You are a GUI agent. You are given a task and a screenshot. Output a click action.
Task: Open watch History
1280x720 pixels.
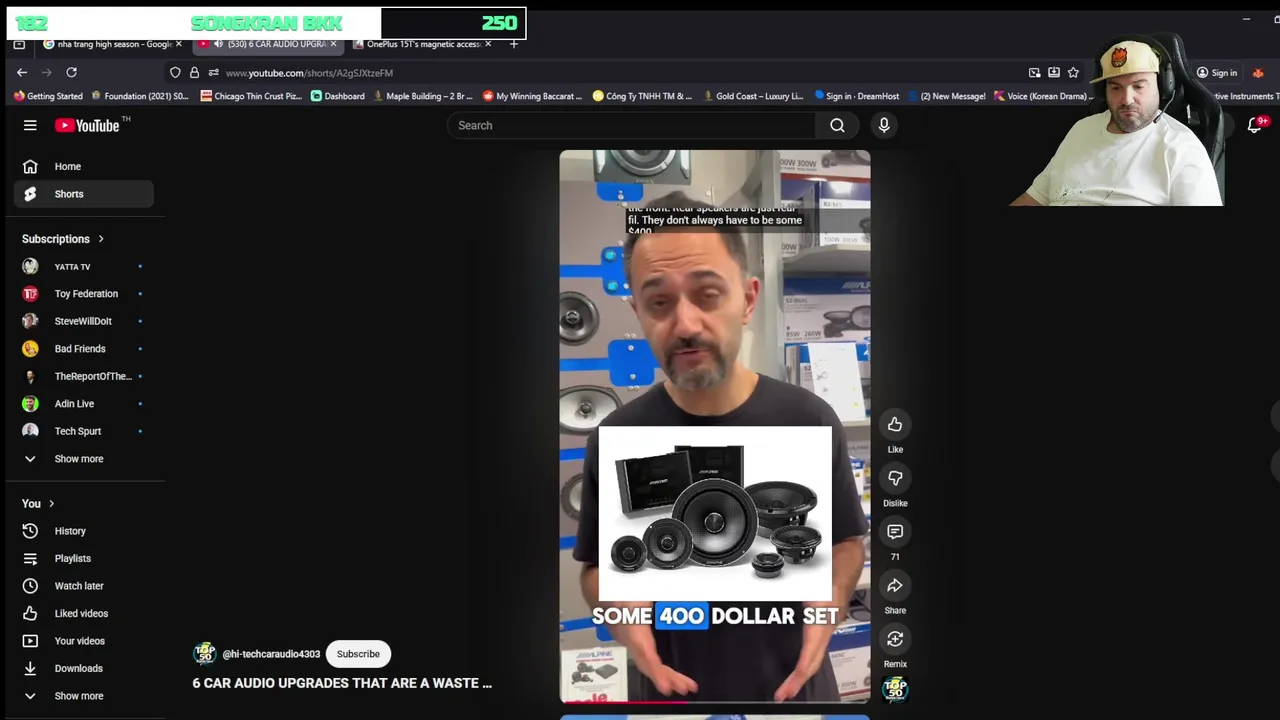click(84, 531)
